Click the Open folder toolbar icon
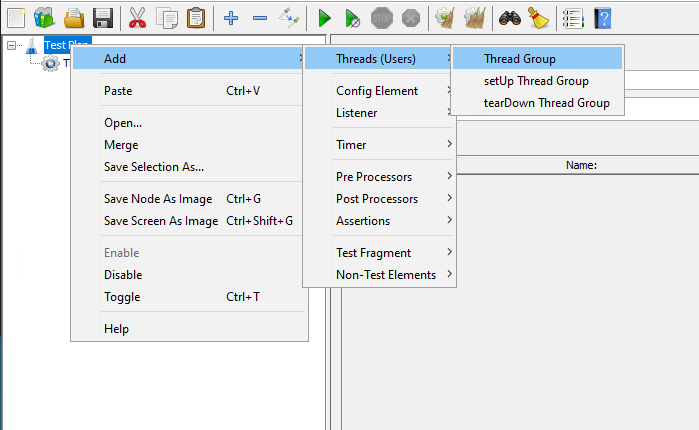This screenshot has height=430, width=699. pyautogui.click(x=74, y=17)
